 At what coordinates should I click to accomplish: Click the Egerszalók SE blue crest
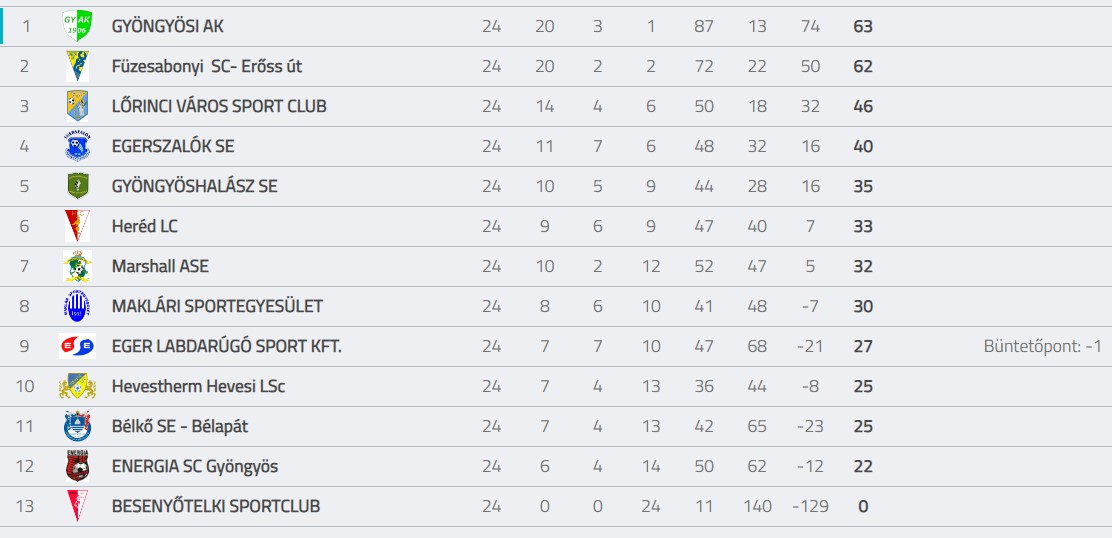(x=77, y=146)
